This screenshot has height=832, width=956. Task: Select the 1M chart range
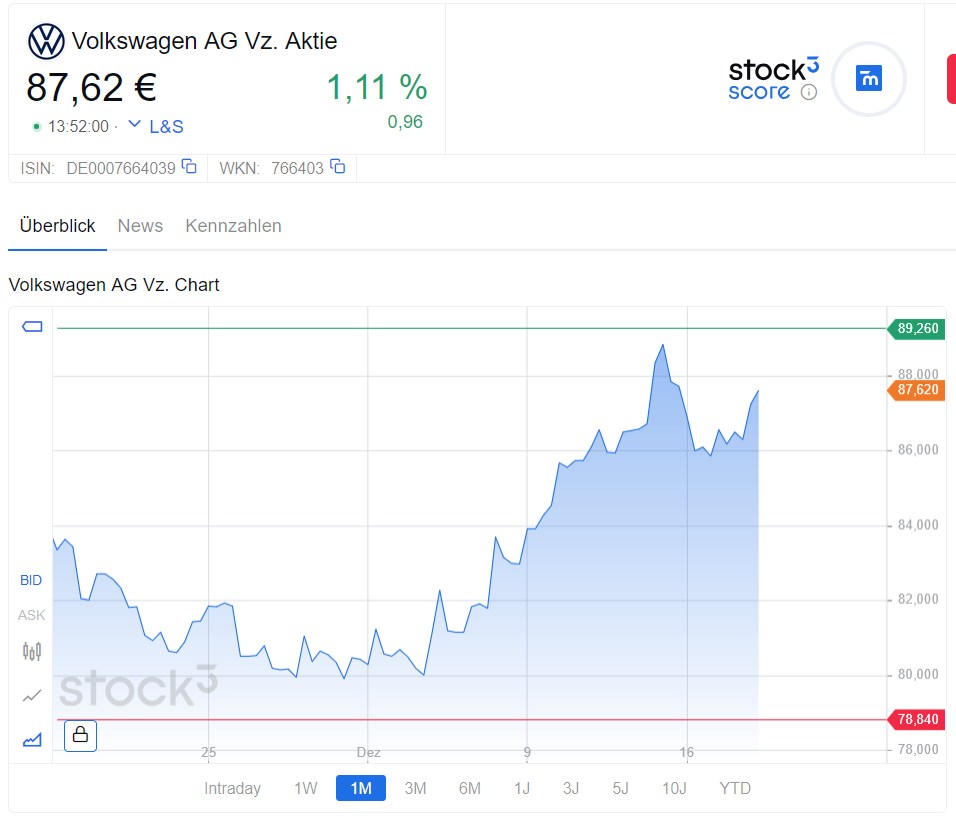point(361,788)
